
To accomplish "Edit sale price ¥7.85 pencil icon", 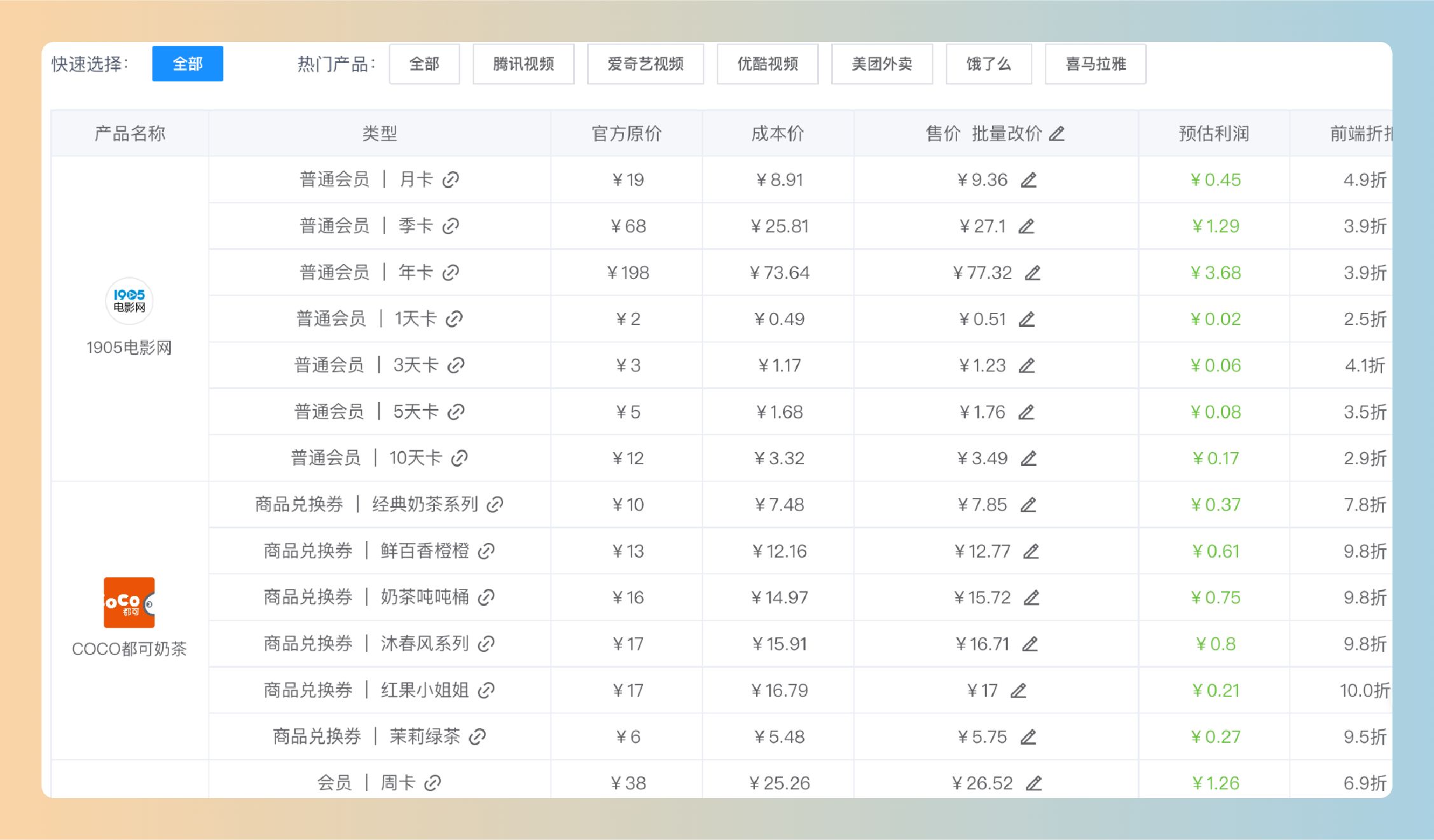I will [1028, 505].
